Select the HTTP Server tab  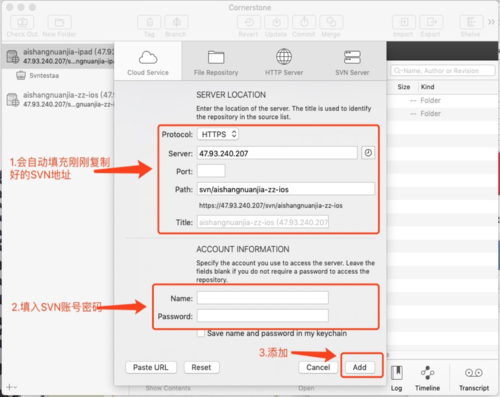(284, 61)
